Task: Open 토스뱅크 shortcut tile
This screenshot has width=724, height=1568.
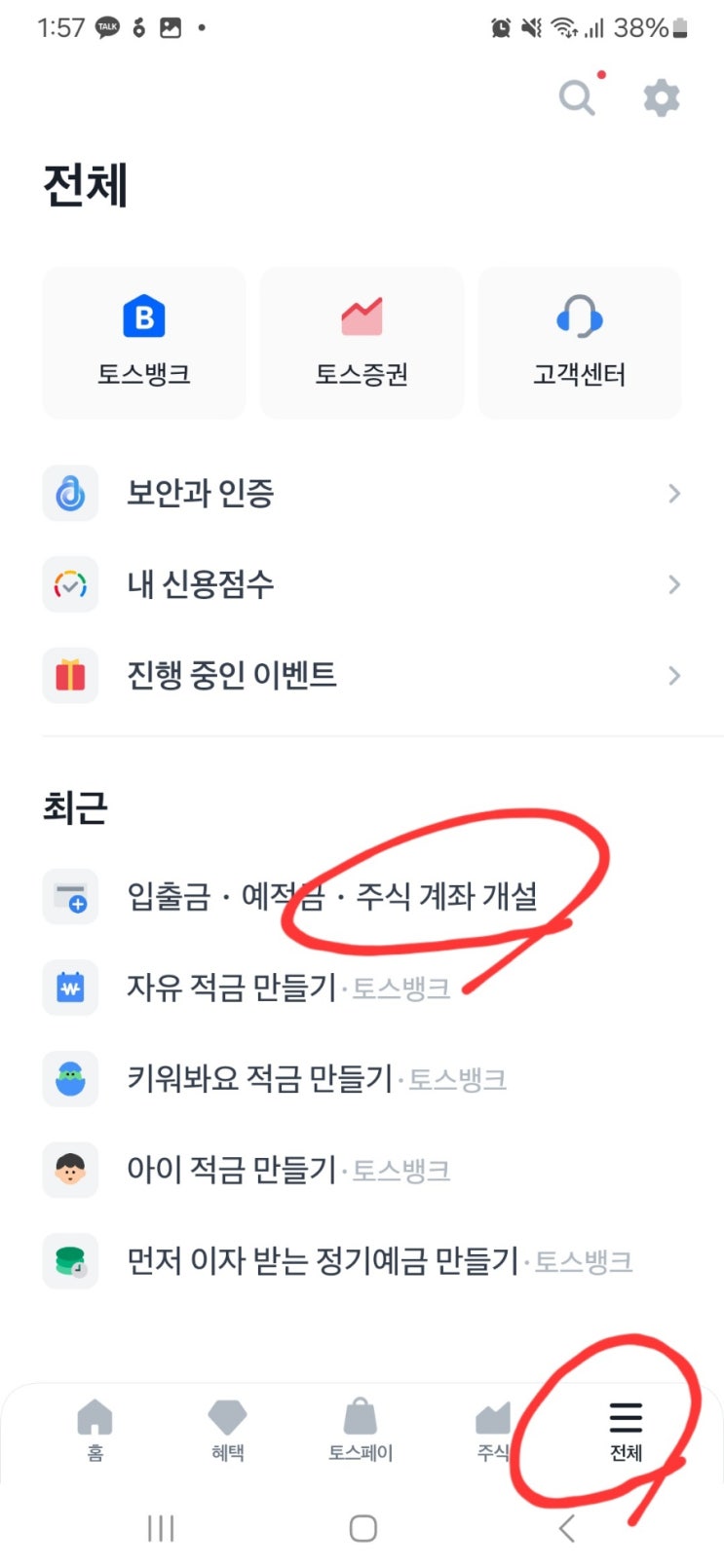Action: (x=144, y=343)
